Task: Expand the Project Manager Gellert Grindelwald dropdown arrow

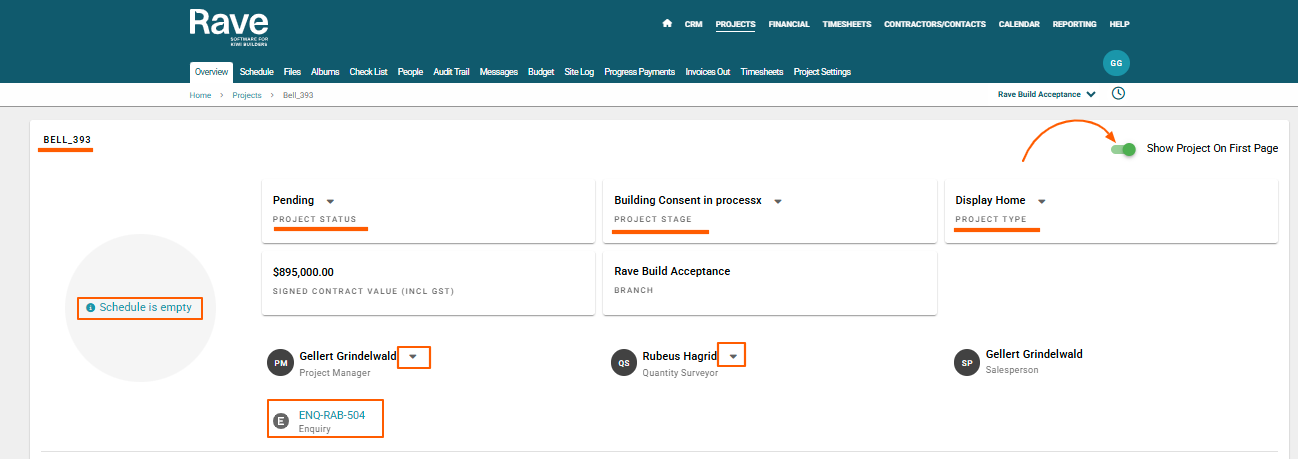Action: [x=413, y=356]
